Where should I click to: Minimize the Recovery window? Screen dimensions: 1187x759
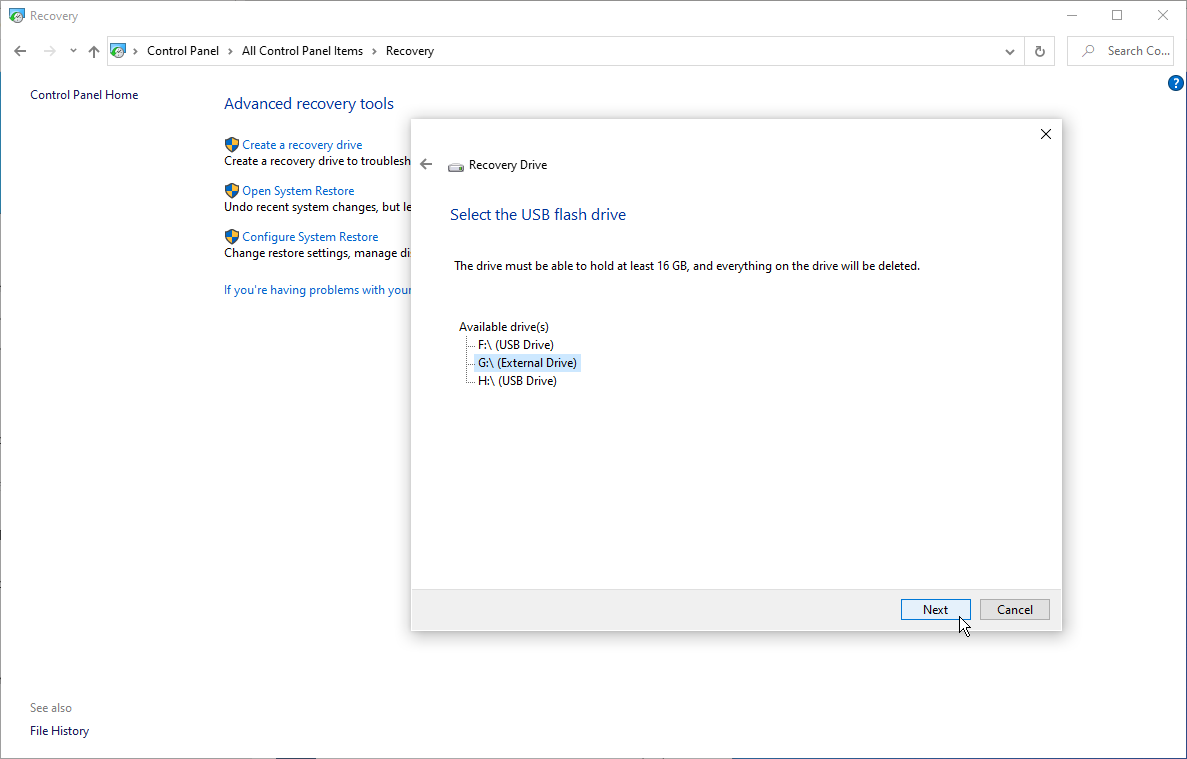pyautogui.click(x=1072, y=15)
